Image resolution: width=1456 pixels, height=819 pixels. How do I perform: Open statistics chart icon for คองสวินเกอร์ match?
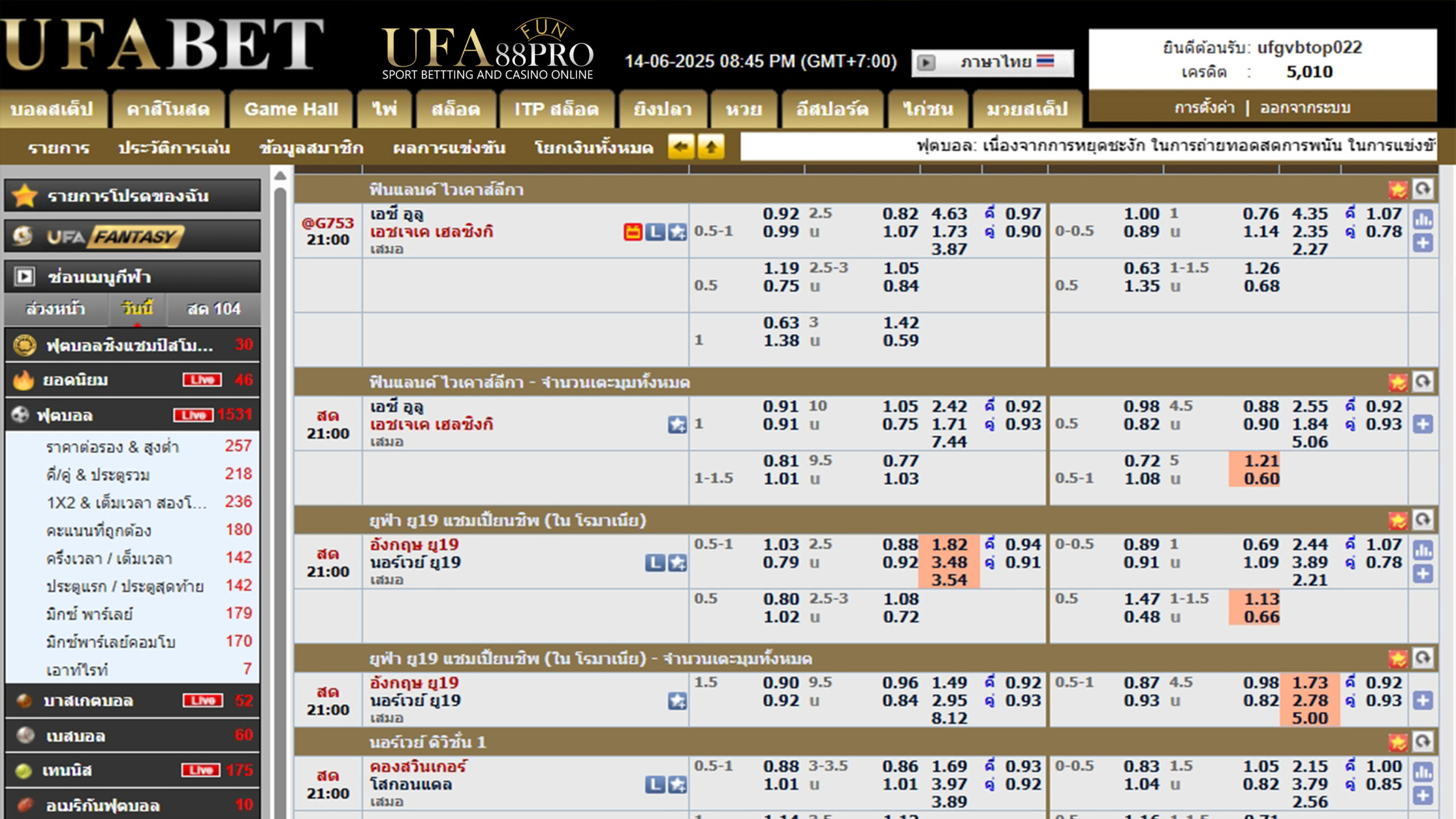point(1423,772)
